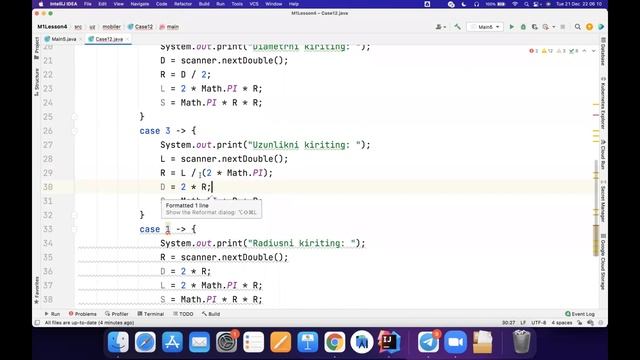Open Problems tool window at bottom
640x360 pixels.
tap(82, 314)
